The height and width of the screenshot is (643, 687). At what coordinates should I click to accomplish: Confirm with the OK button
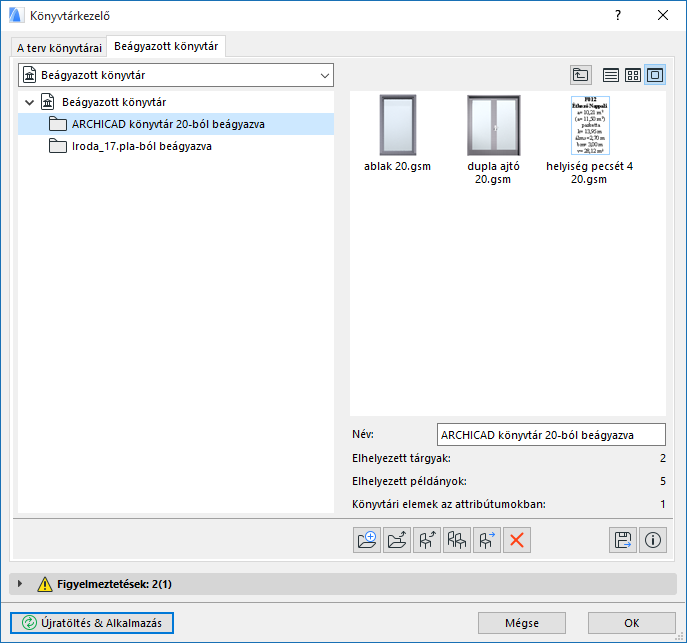click(631, 623)
